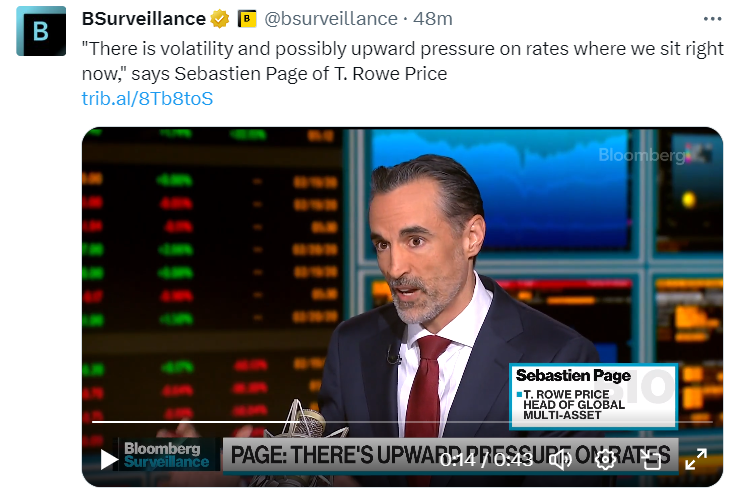Mute the video sound with speaker icon
The width and height of the screenshot is (742, 493).
pyautogui.click(x=561, y=459)
